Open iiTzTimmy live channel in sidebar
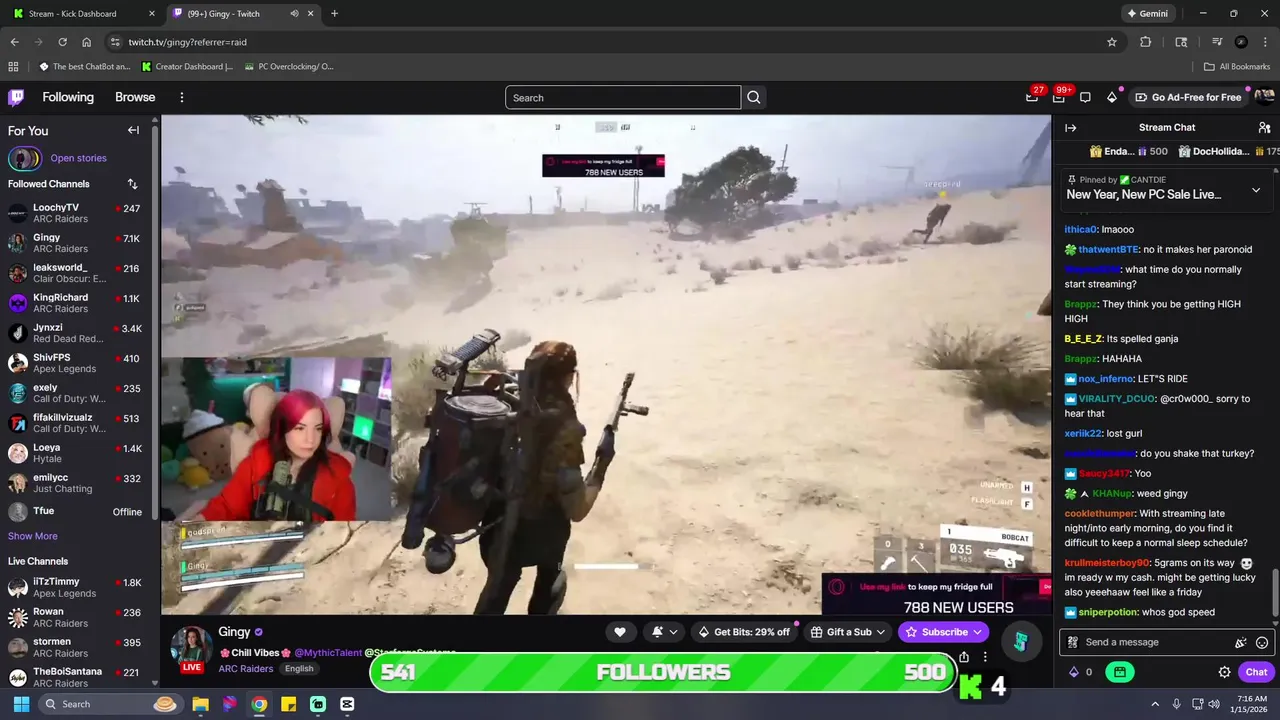1280x720 pixels. (76, 587)
